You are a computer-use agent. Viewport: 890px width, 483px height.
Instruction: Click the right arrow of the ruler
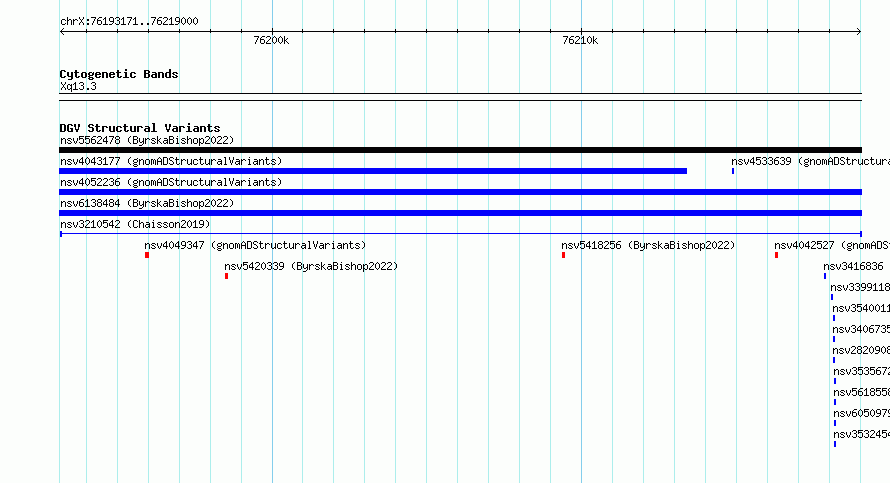click(859, 32)
